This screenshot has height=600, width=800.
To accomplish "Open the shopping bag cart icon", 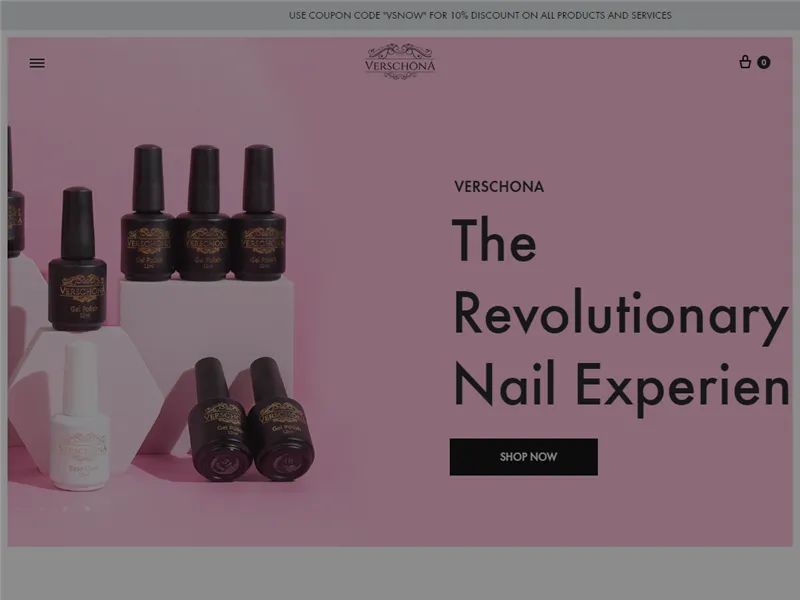I will click(x=745, y=62).
